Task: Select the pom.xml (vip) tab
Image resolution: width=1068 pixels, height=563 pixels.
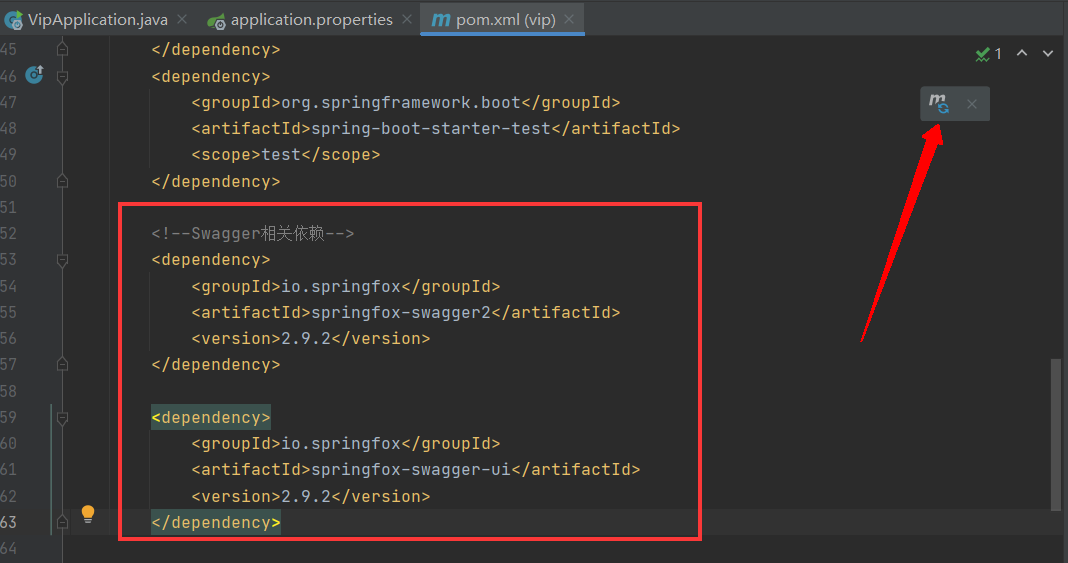Action: (x=505, y=20)
